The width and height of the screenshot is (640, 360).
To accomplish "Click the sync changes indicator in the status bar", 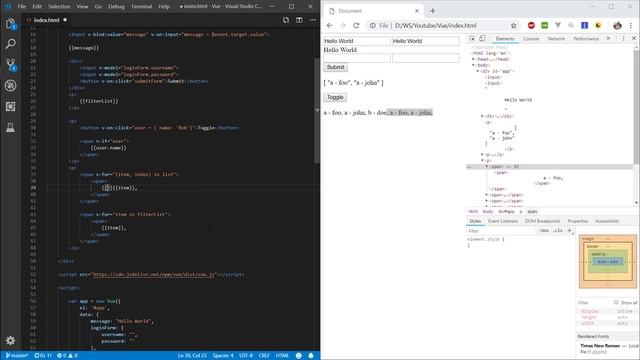I will [43, 356].
